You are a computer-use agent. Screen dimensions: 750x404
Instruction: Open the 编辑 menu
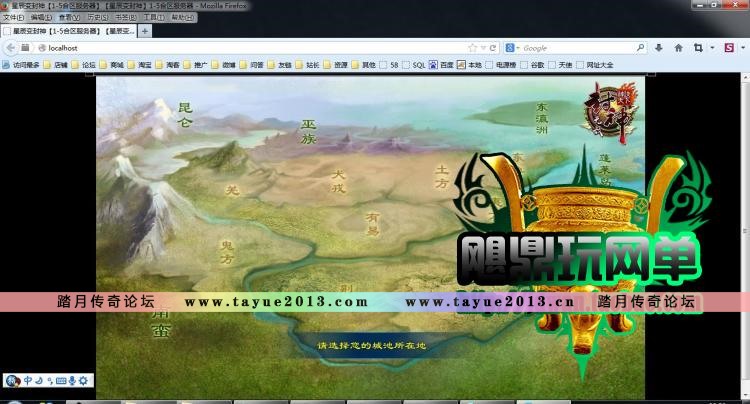pyautogui.click(x=41, y=17)
